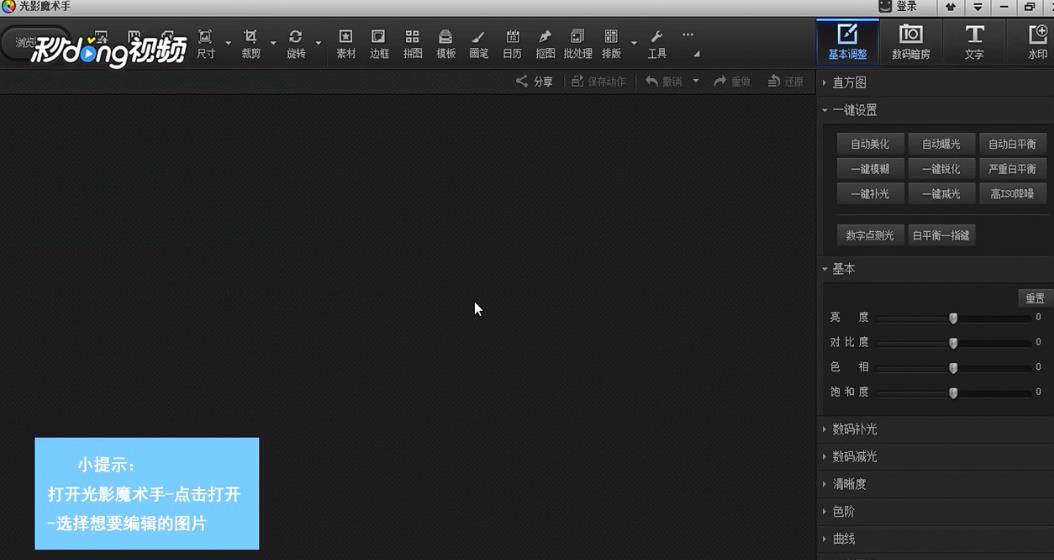Open the 抠图 cutout tool
1054x560 pixels.
pyautogui.click(x=545, y=44)
